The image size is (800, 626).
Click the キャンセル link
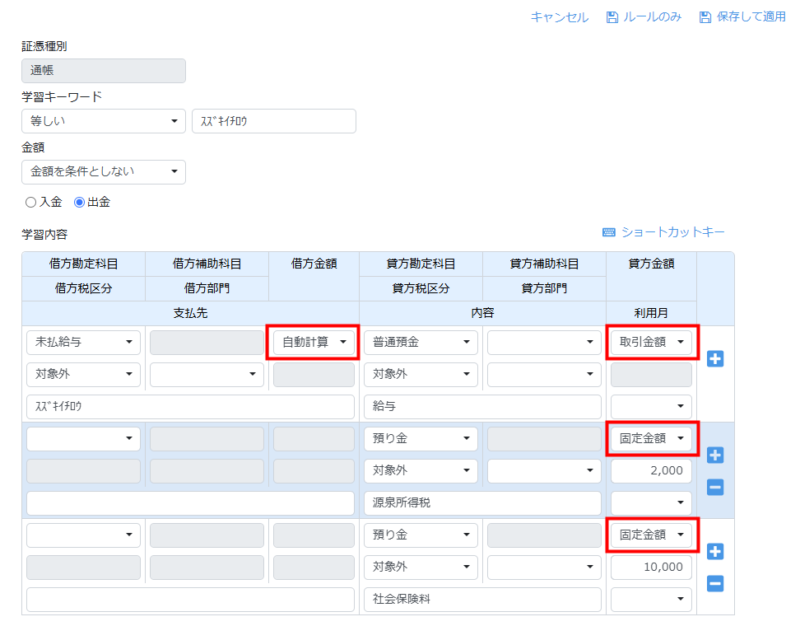pos(559,18)
